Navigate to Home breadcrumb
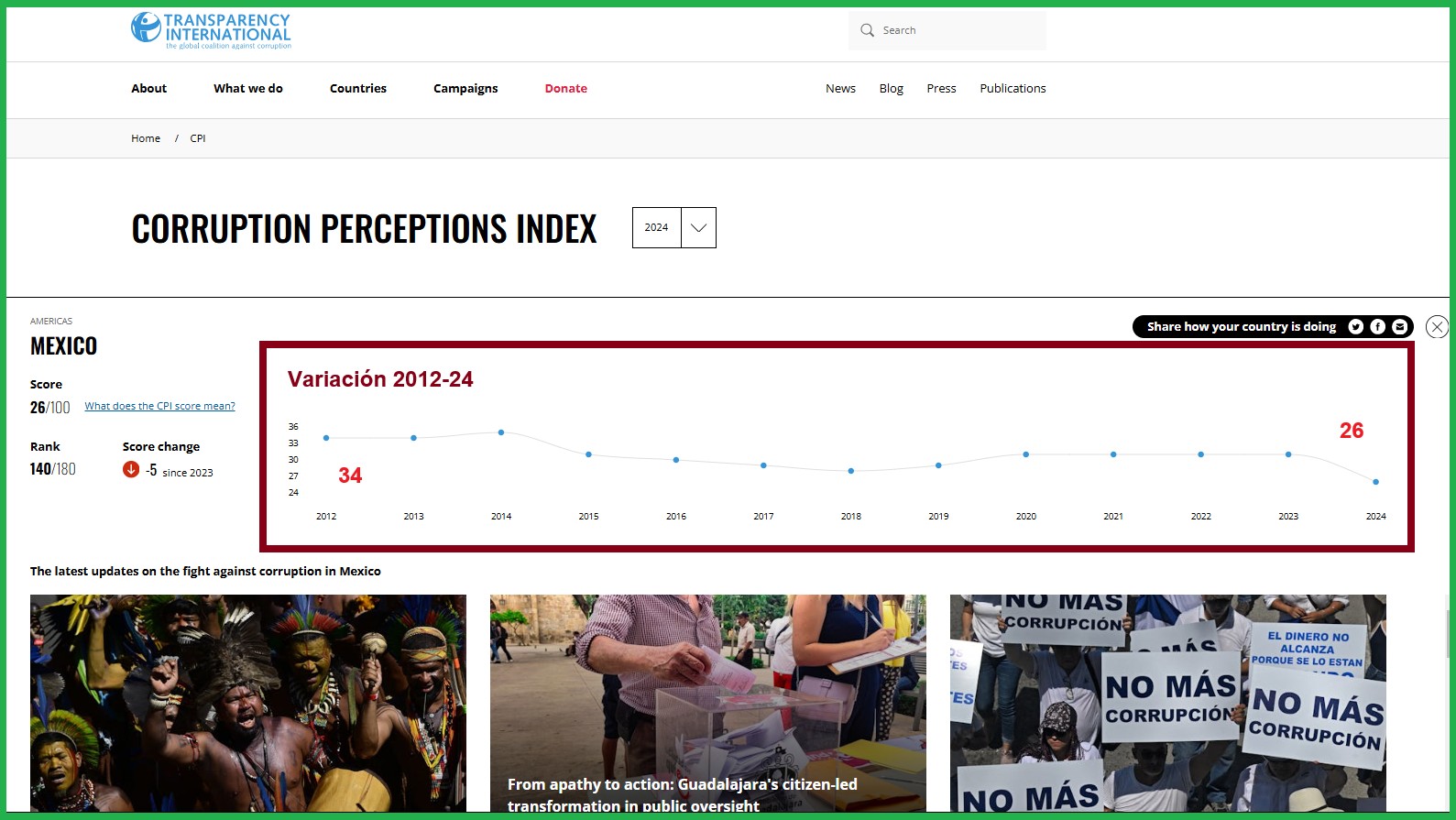Viewport: 1456px width, 820px height. click(x=146, y=138)
